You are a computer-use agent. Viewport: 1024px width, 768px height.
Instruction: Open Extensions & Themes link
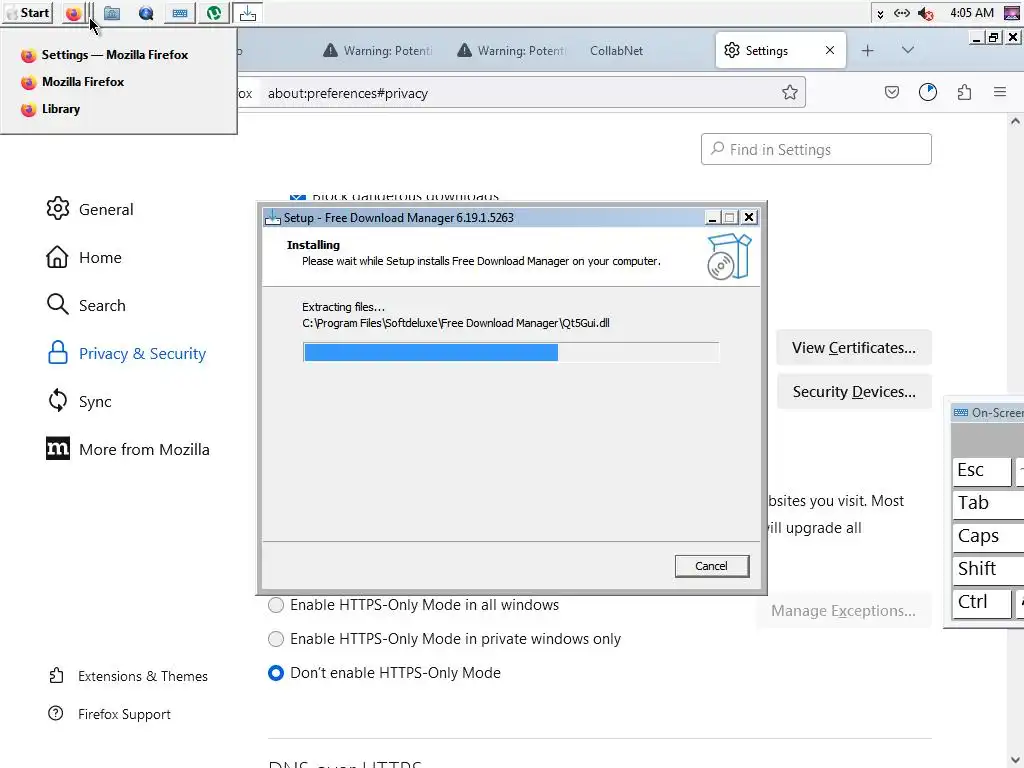pos(128,676)
